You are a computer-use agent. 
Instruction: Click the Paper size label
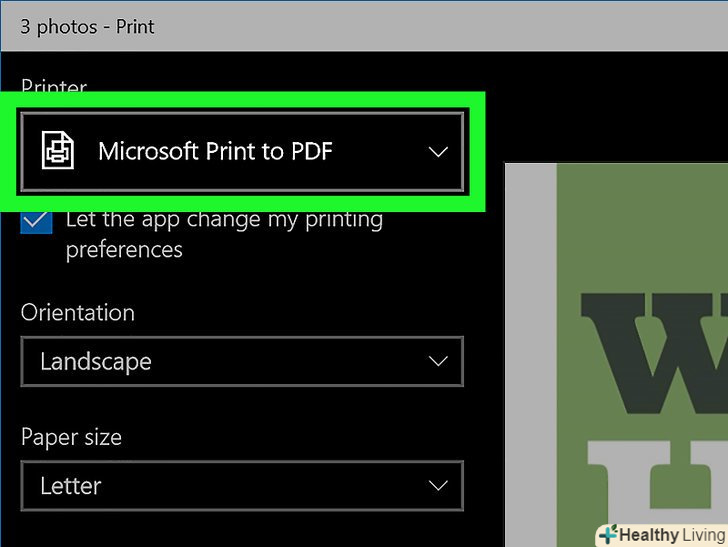[x=71, y=437]
